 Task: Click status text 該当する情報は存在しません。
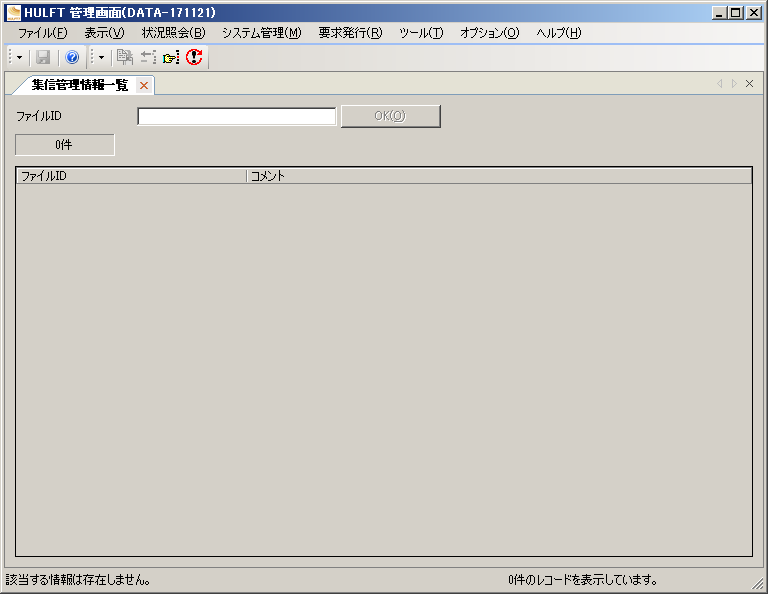click(x=78, y=580)
